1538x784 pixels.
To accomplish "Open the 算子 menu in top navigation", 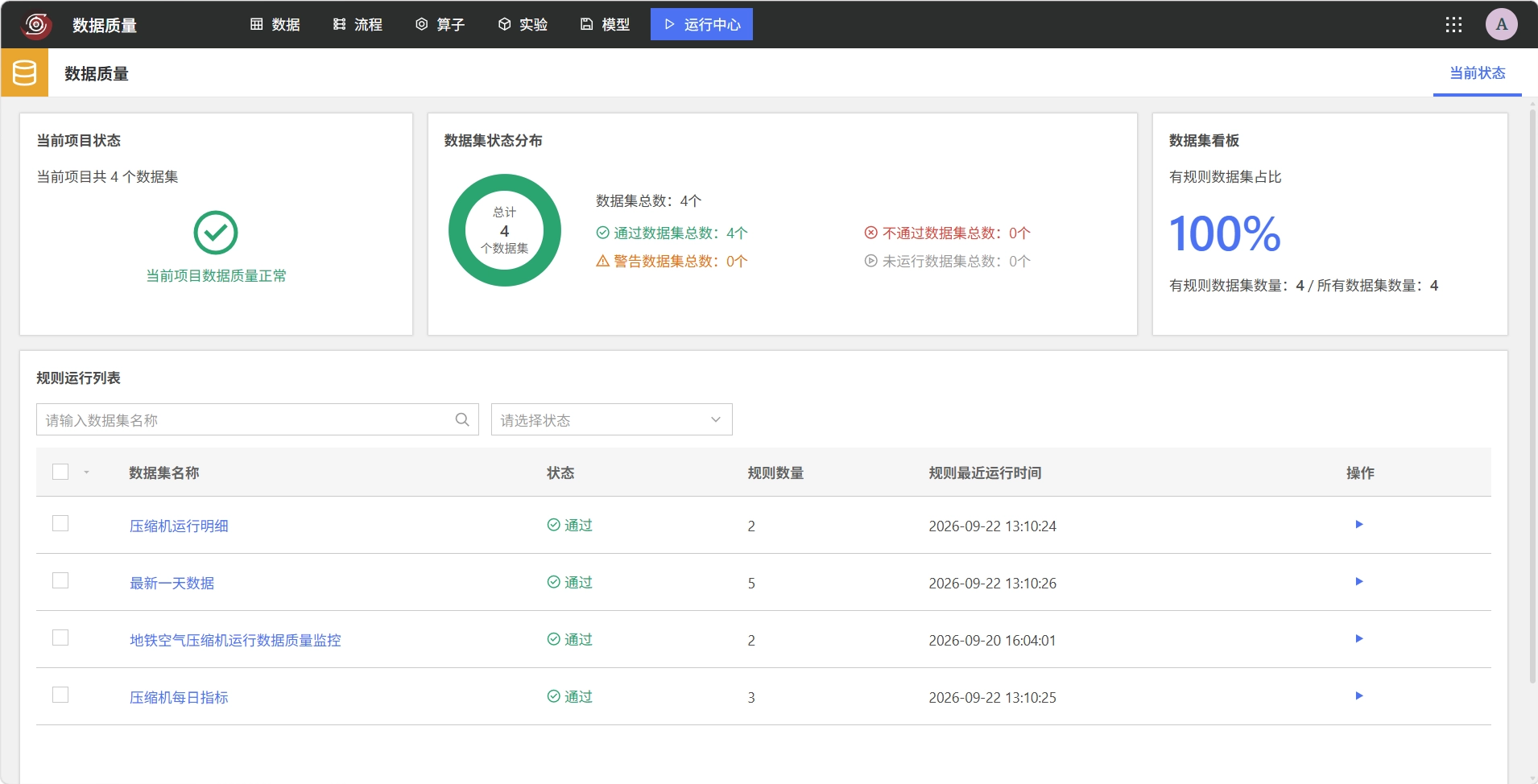I will [440, 25].
